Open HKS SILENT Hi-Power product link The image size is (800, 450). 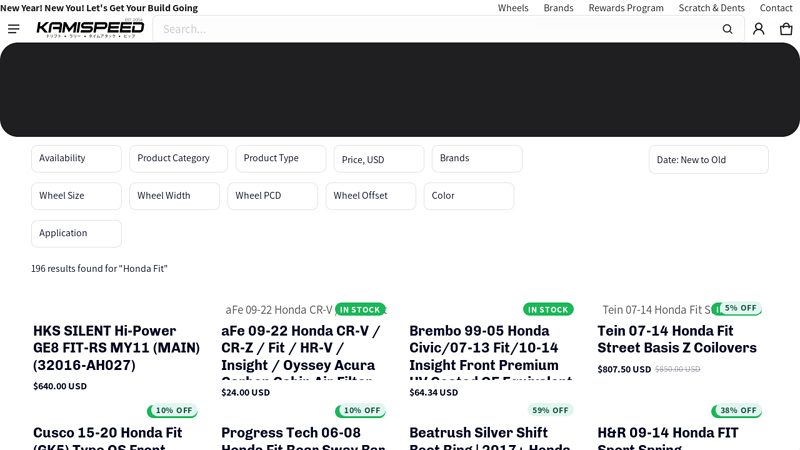pos(116,348)
